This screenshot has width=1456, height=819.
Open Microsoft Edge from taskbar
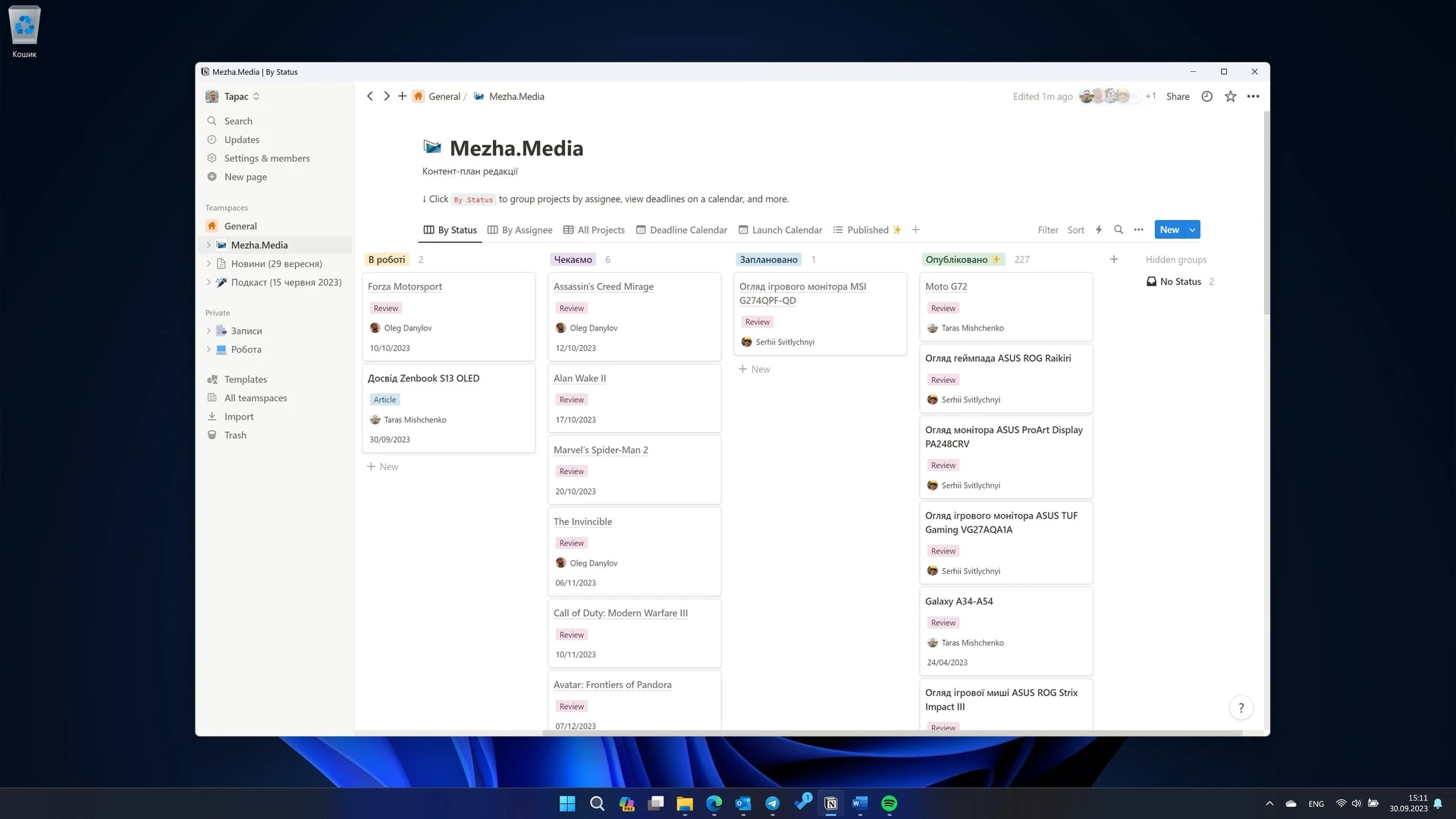pos(714,803)
